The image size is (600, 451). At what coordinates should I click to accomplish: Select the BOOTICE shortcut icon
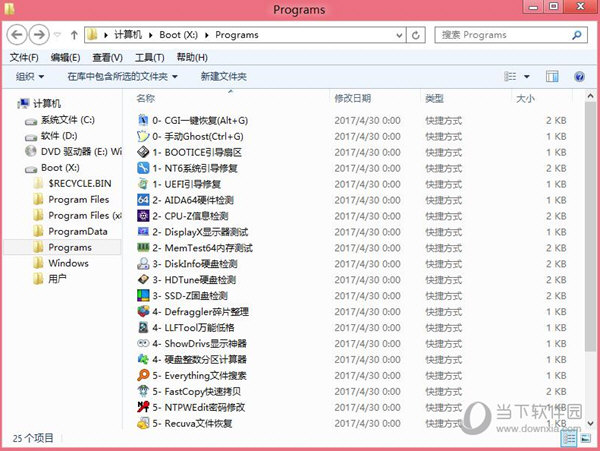[143, 152]
